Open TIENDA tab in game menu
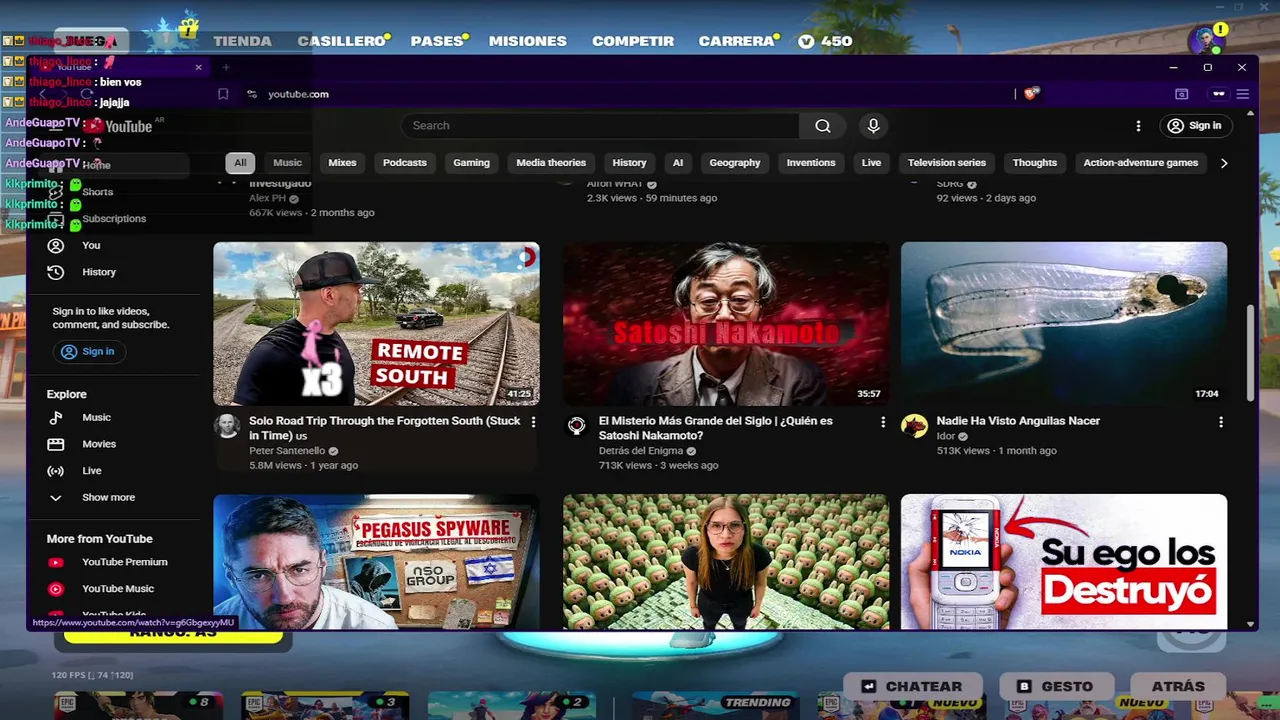Screen dimensions: 1280x720 242,41
